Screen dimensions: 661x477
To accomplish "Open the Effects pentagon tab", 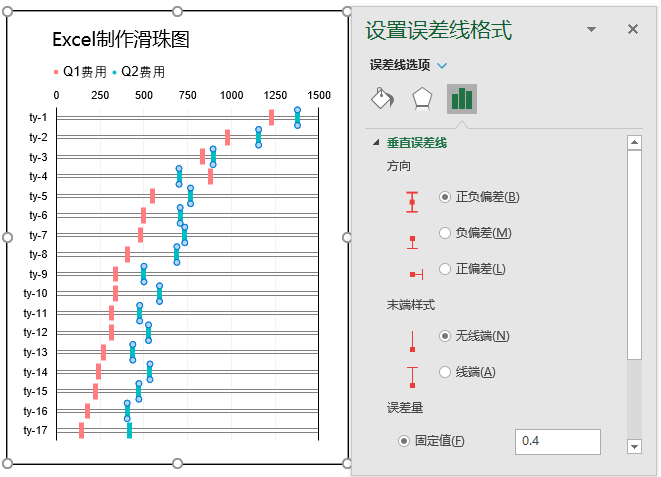I will tap(422, 99).
